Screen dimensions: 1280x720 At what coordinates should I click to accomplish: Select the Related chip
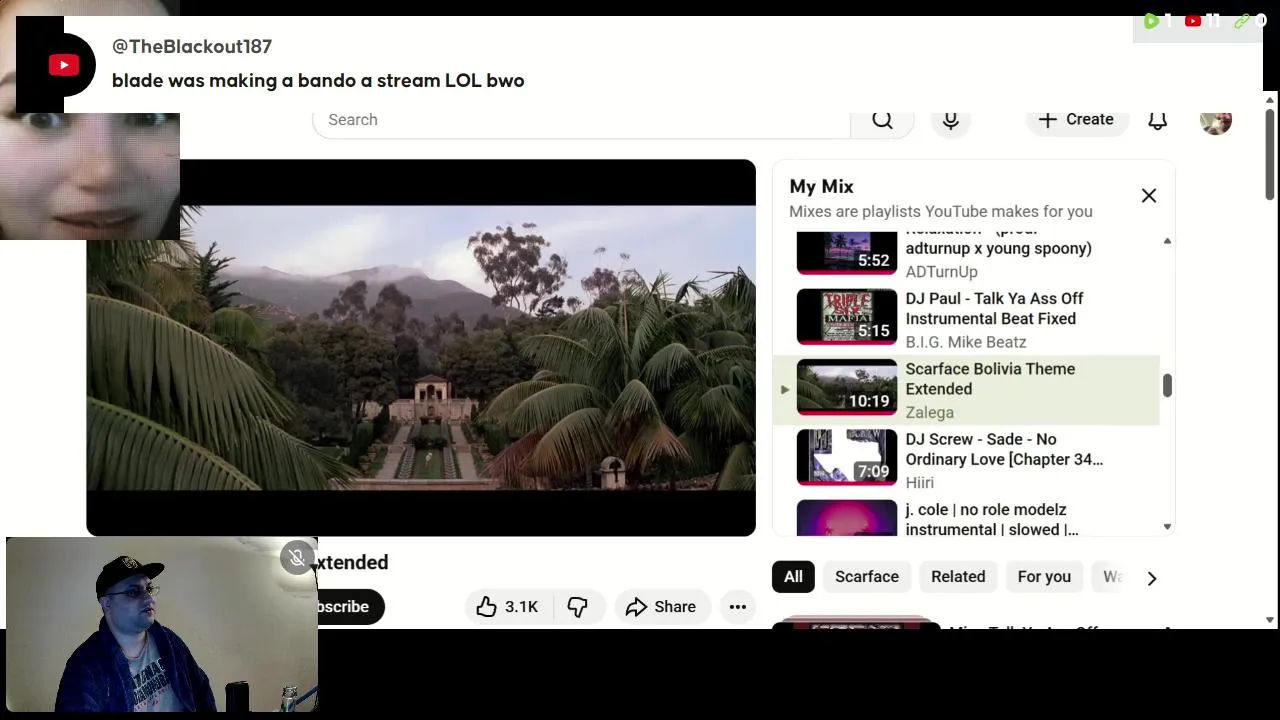[958, 577]
